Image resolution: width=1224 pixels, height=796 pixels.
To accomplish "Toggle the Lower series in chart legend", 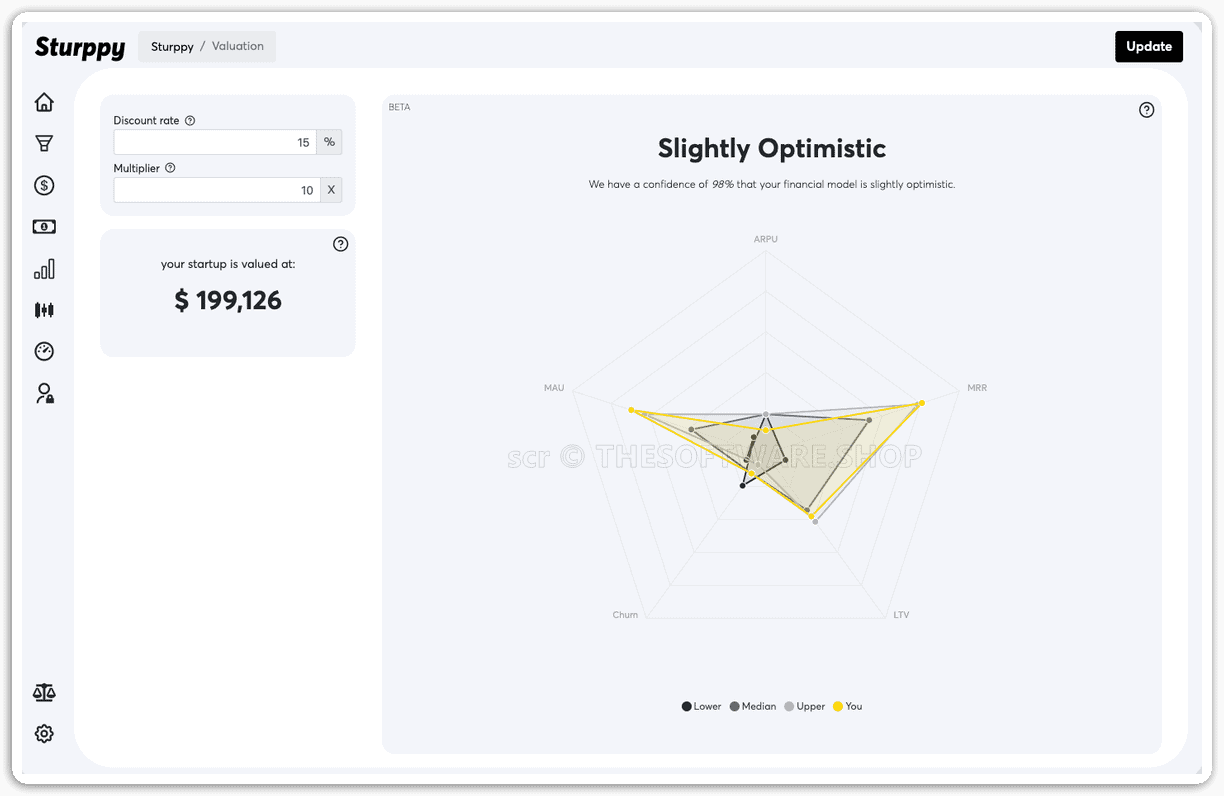I will pos(701,706).
